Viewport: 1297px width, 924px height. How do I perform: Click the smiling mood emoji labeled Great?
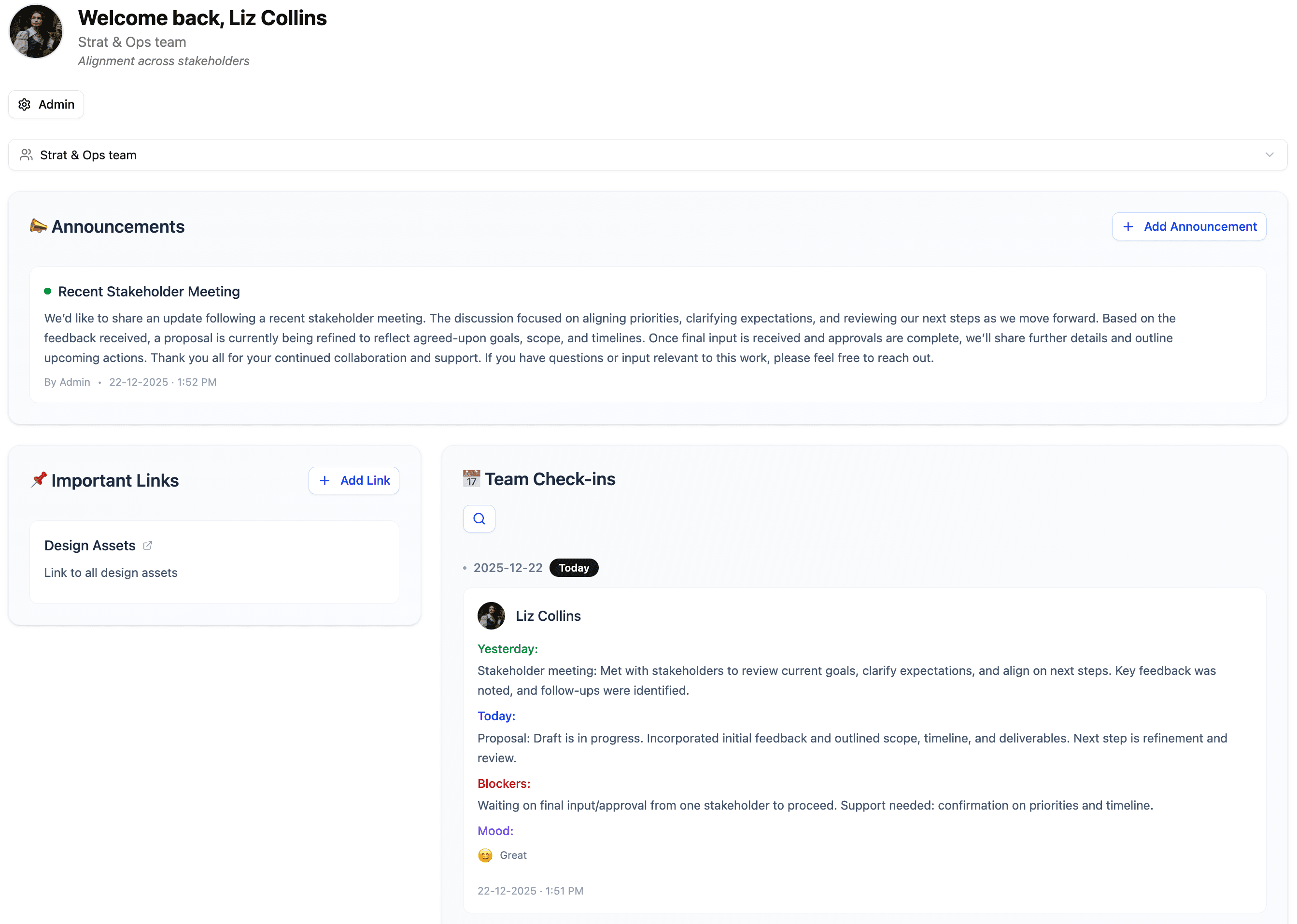(x=485, y=855)
